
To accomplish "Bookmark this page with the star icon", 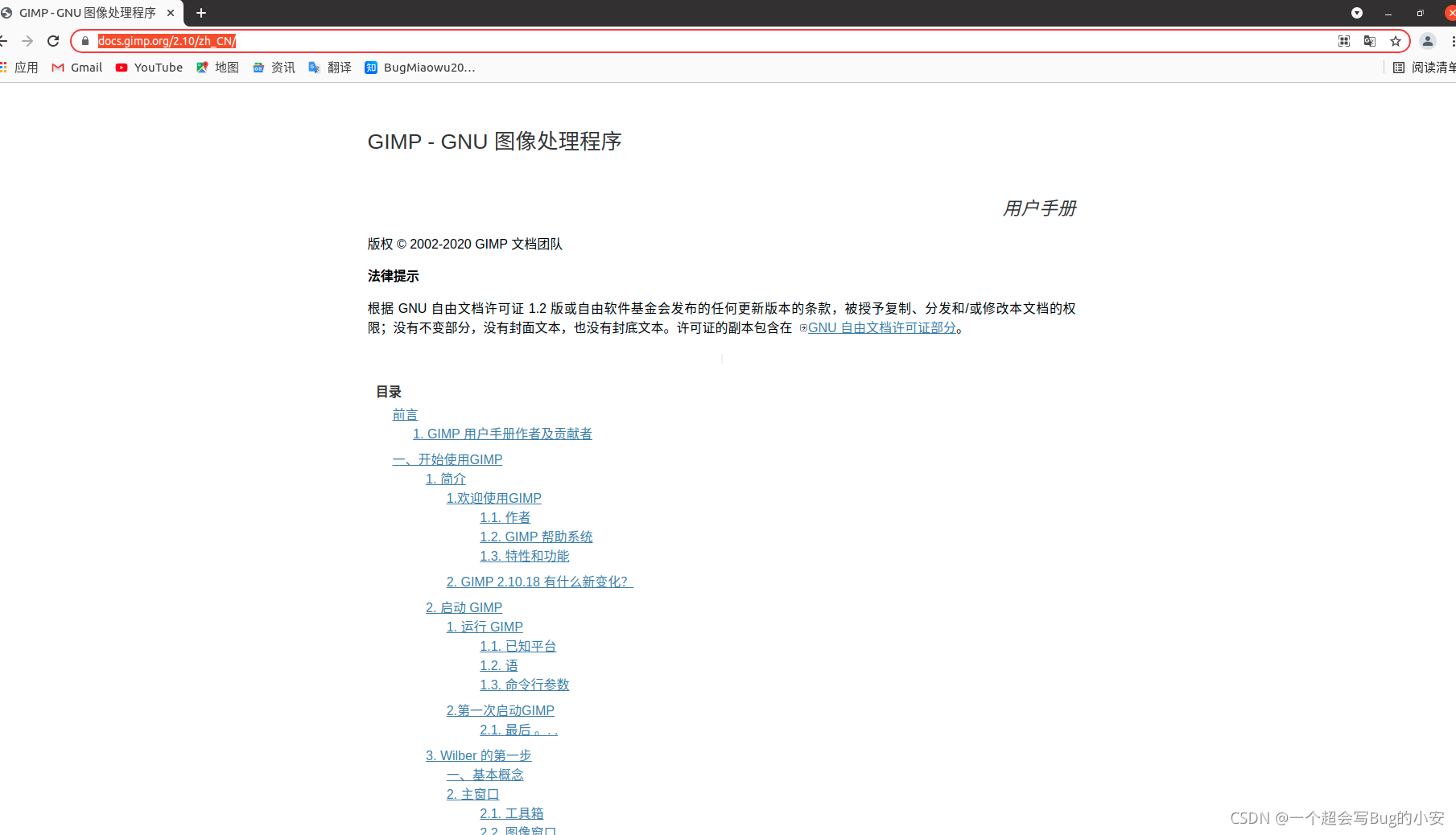I will tap(1396, 41).
